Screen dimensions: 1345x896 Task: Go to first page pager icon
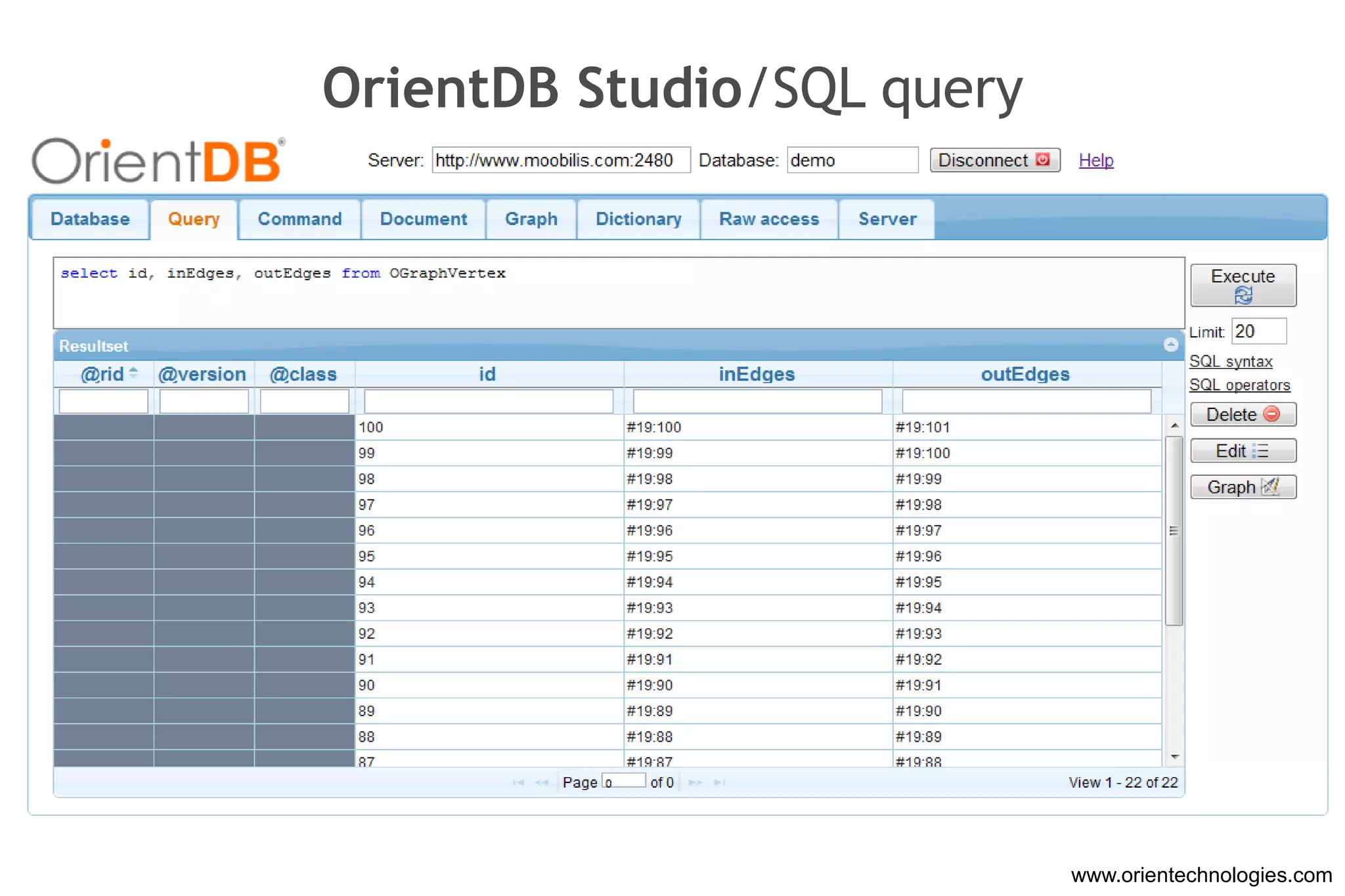pyautogui.click(x=519, y=782)
